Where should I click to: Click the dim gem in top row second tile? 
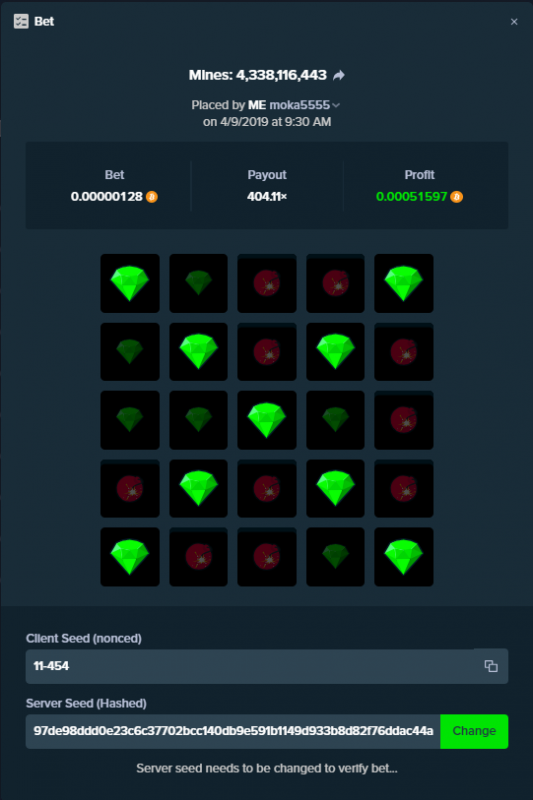tap(198, 283)
